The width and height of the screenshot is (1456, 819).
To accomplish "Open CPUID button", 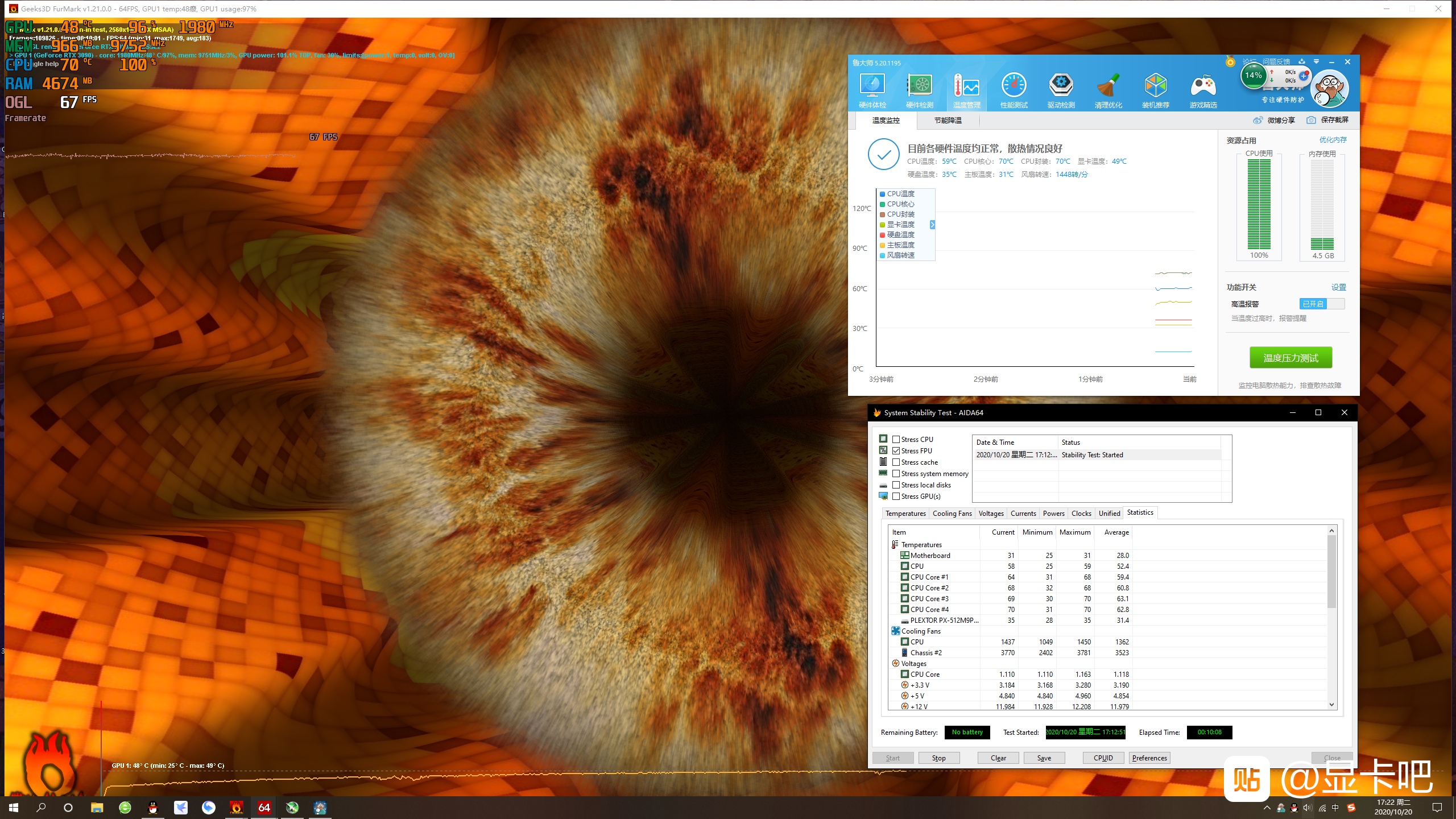I will pos(1103,758).
